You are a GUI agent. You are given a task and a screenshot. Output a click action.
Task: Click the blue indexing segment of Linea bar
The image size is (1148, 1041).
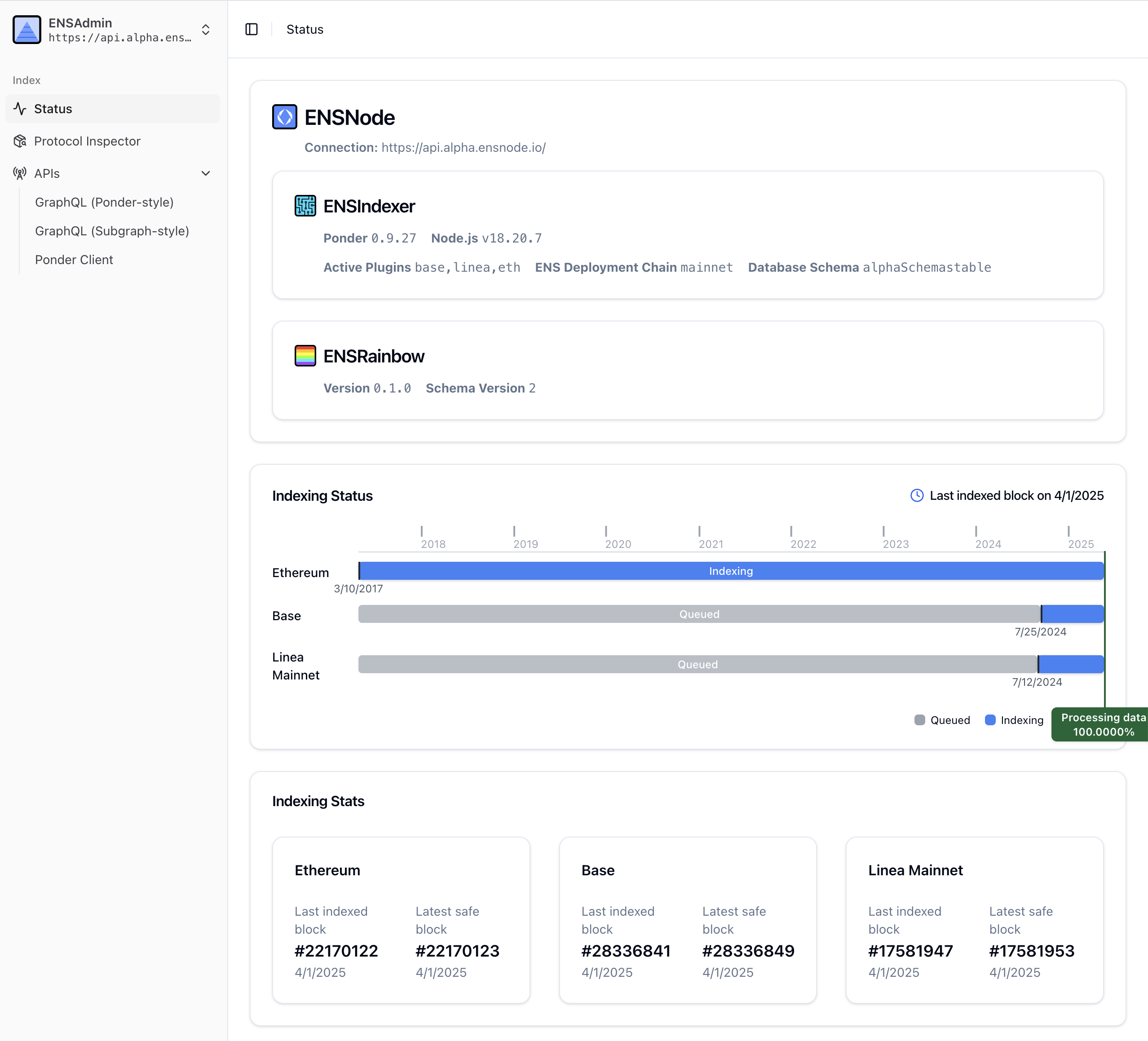pyautogui.click(x=1071, y=665)
